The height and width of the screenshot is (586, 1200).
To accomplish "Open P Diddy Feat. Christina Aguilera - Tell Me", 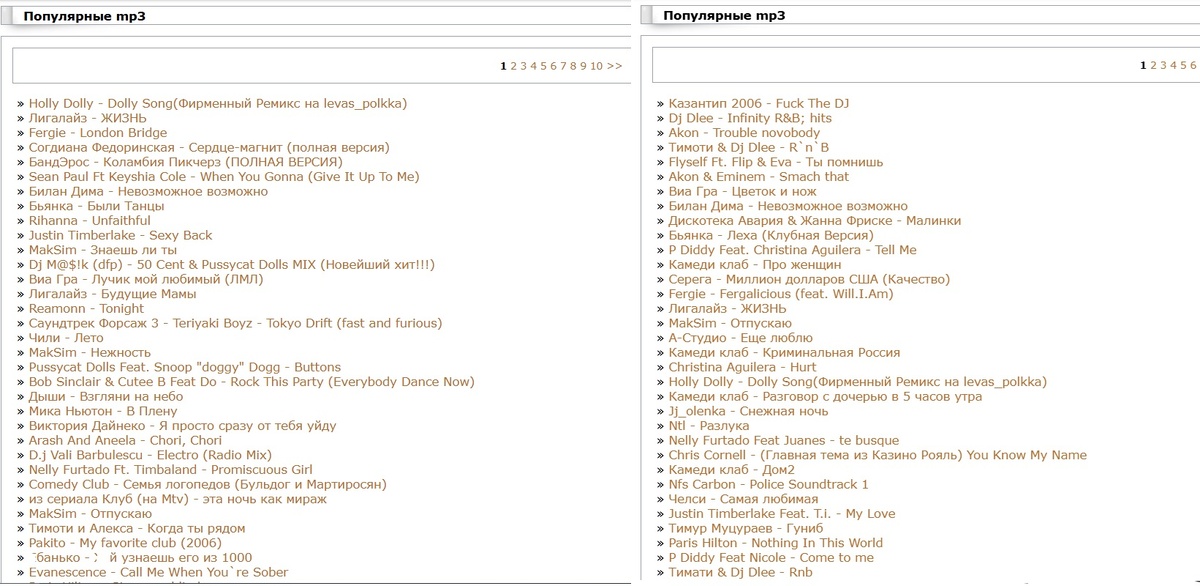I will tap(793, 250).
